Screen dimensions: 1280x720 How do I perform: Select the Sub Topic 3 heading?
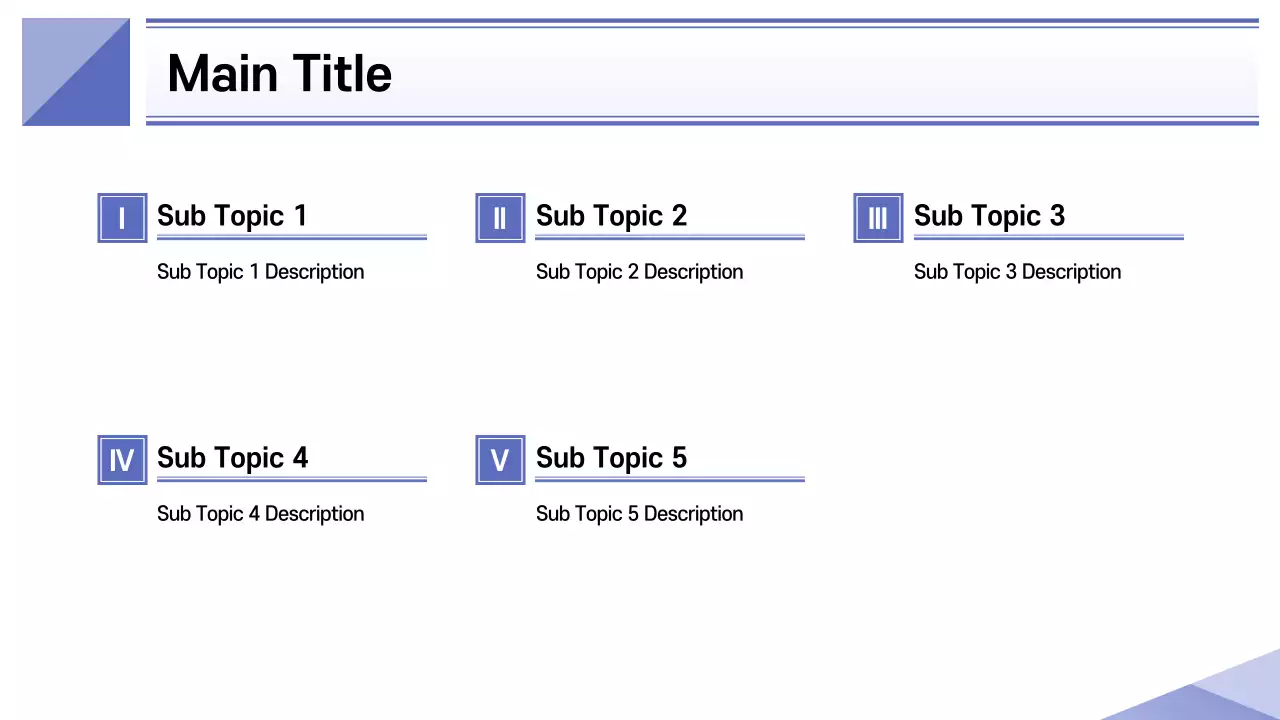[x=989, y=215]
